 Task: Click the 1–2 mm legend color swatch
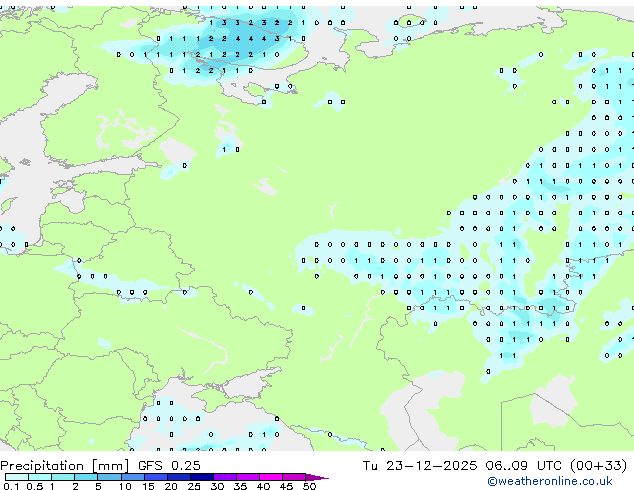coord(63,477)
